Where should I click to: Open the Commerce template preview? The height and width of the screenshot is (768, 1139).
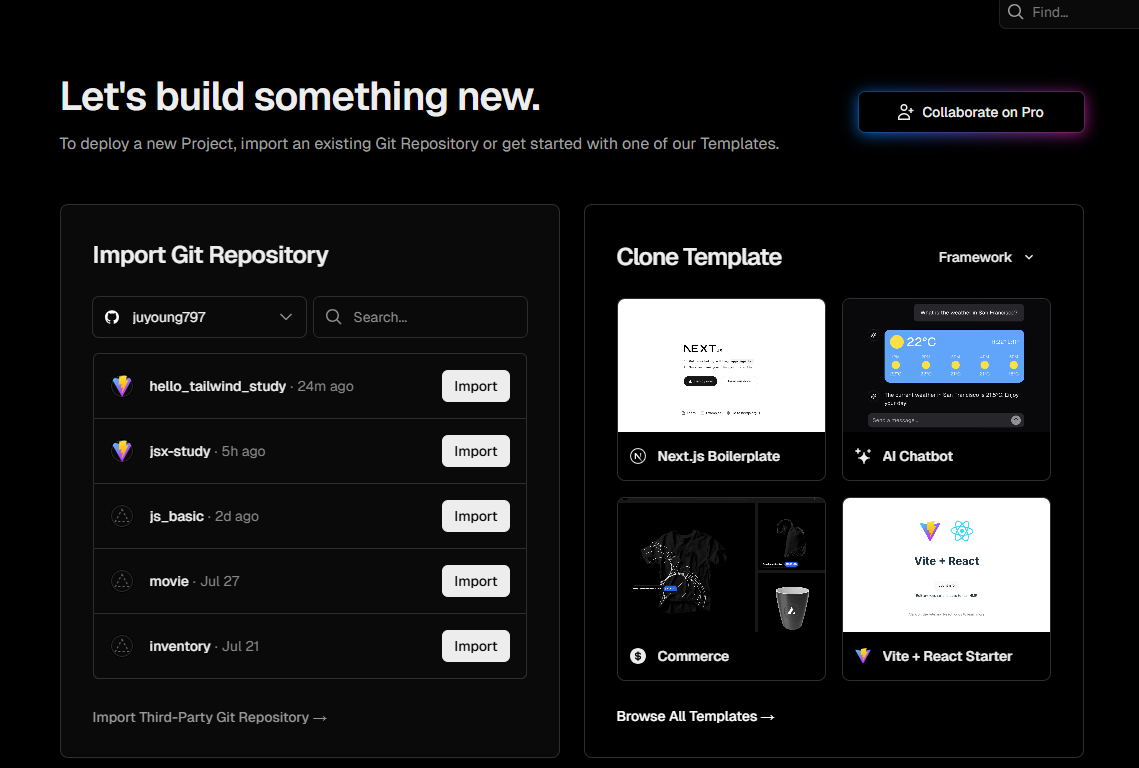click(x=721, y=565)
